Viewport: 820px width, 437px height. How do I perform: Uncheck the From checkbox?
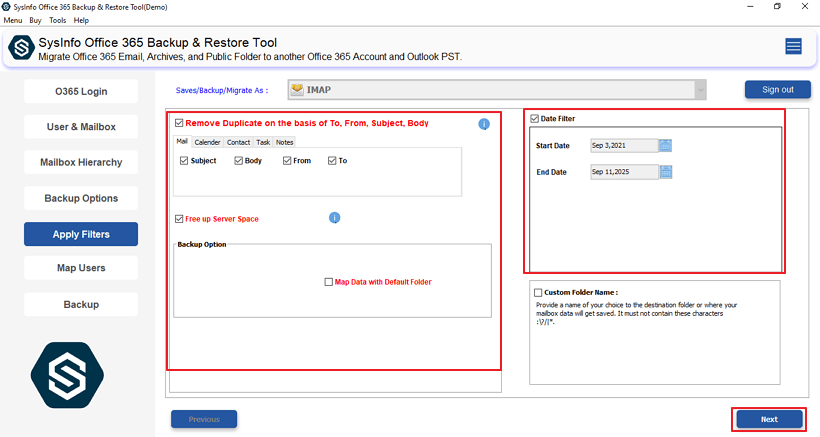point(287,160)
